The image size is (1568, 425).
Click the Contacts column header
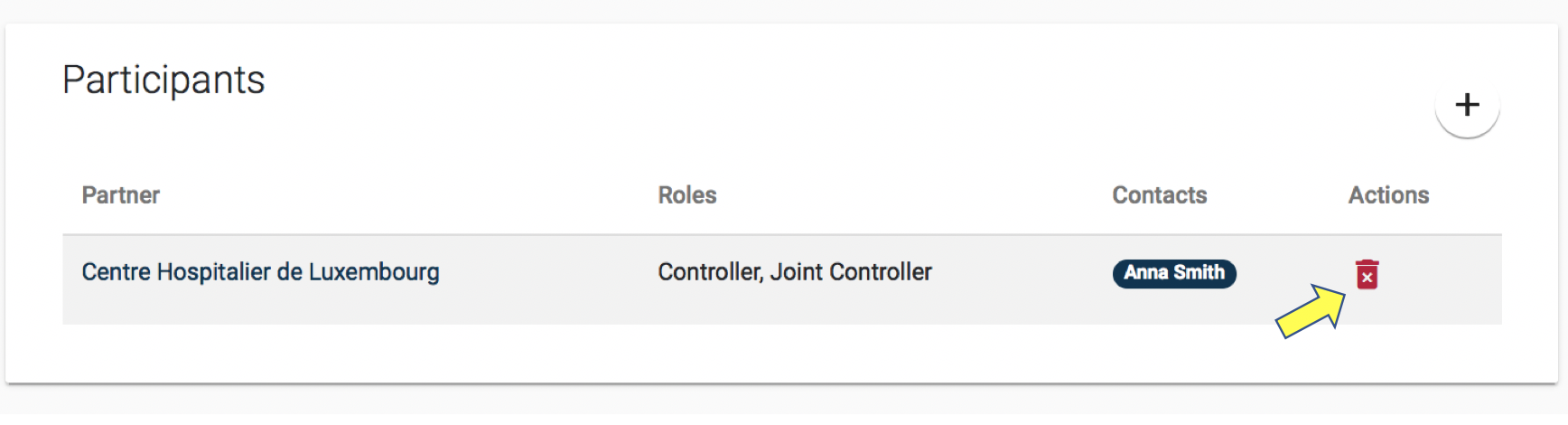click(x=1159, y=195)
